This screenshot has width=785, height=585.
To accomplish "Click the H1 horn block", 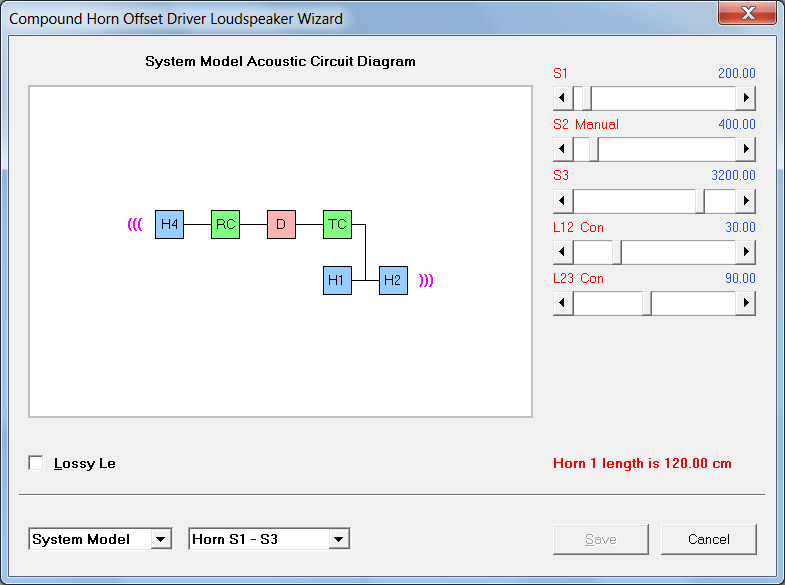I will coord(337,280).
